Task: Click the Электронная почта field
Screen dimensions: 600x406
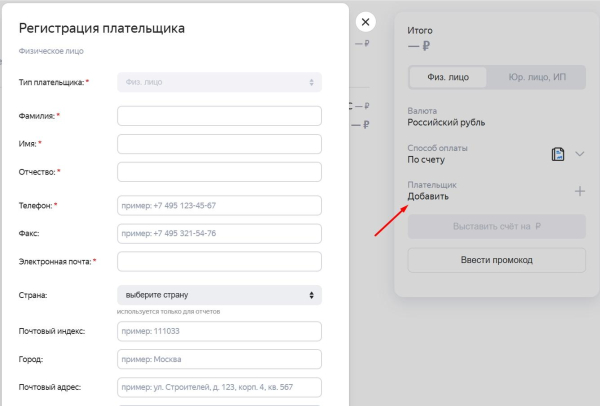Action: click(x=219, y=261)
